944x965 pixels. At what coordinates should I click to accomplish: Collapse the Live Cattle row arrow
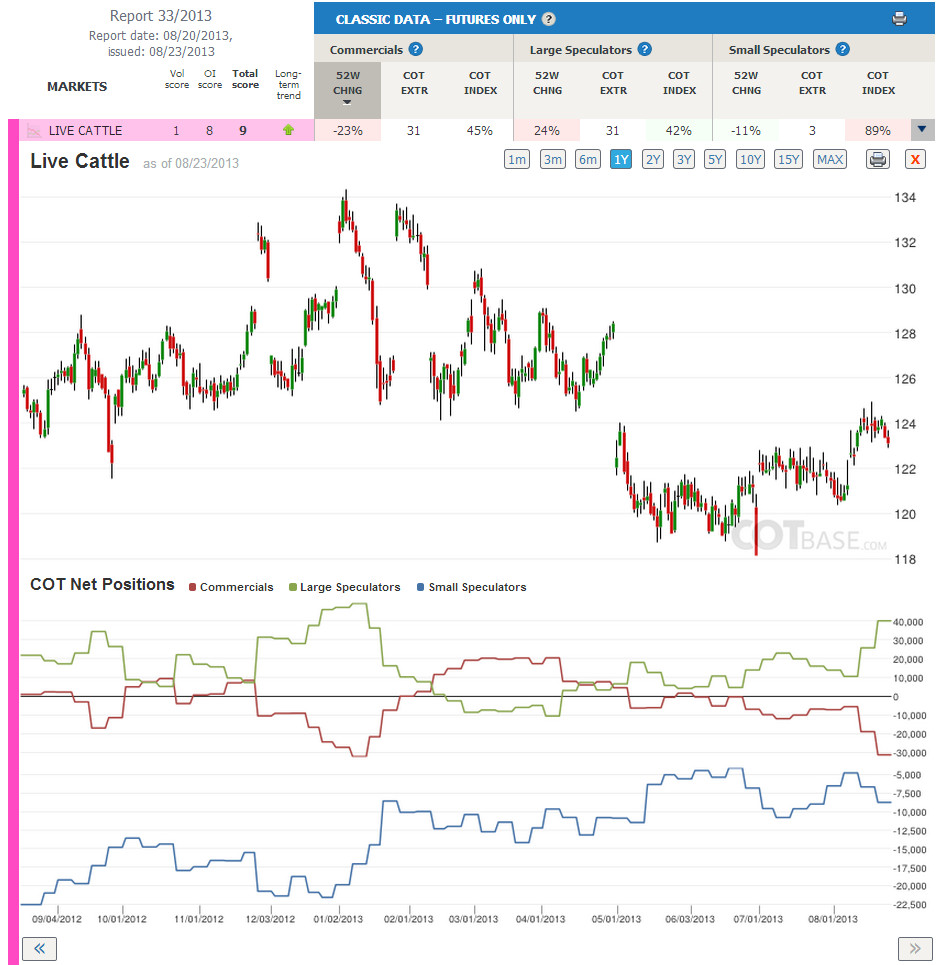(x=921, y=130)
